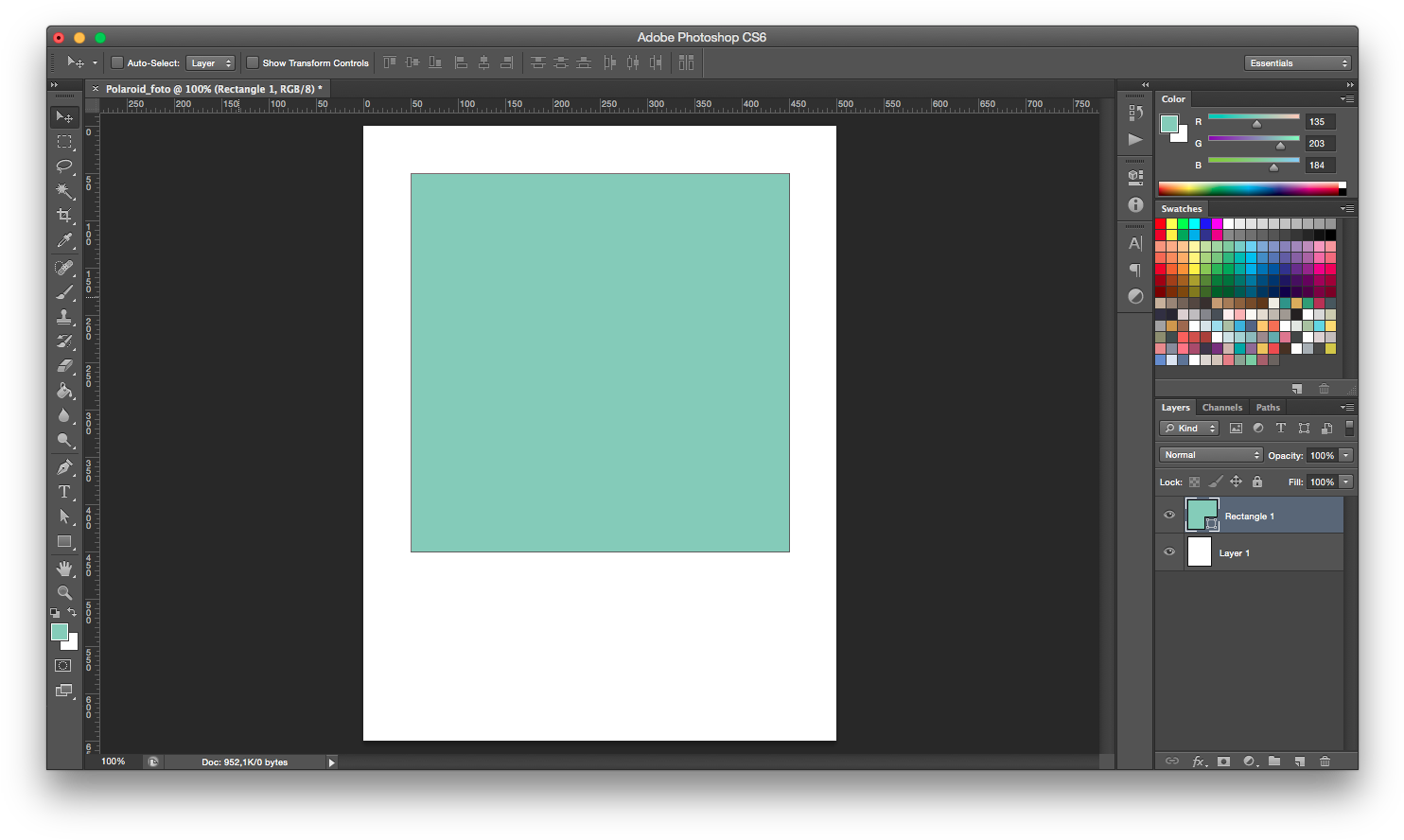This screenshot has height=840, width=1404.
Task: Select the Move tool in the toolbox
Action: point(64,116)
